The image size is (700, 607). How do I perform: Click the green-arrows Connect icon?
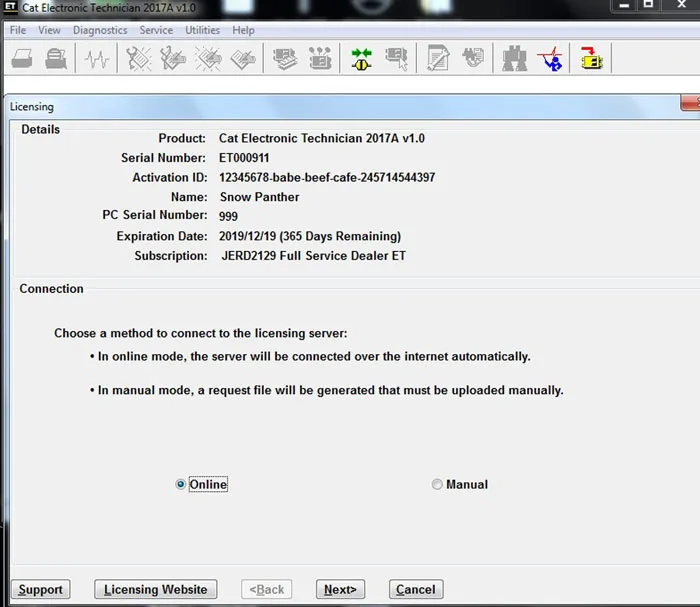click(361, 58)
